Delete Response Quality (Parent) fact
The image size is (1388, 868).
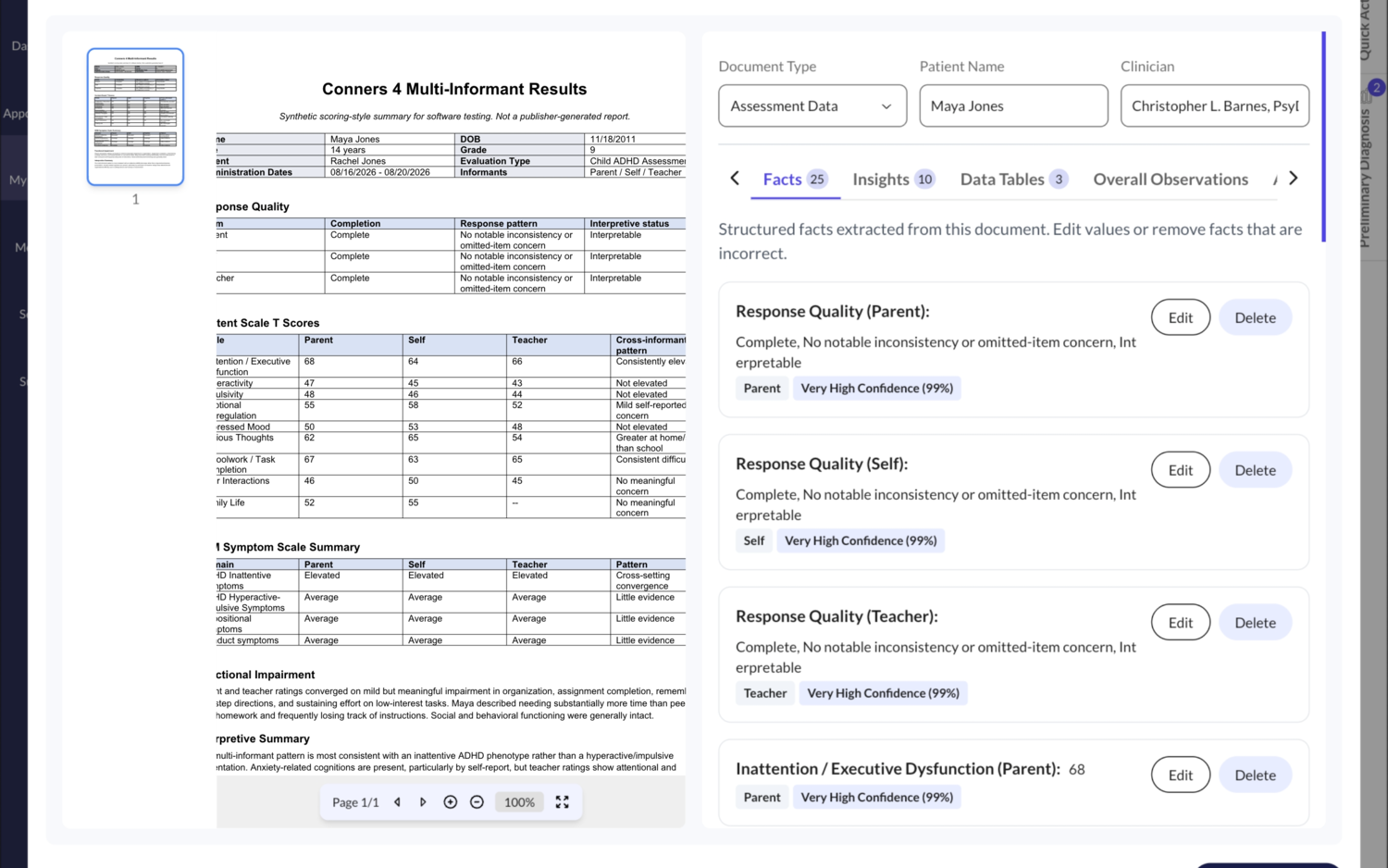tap(1255, 317)
